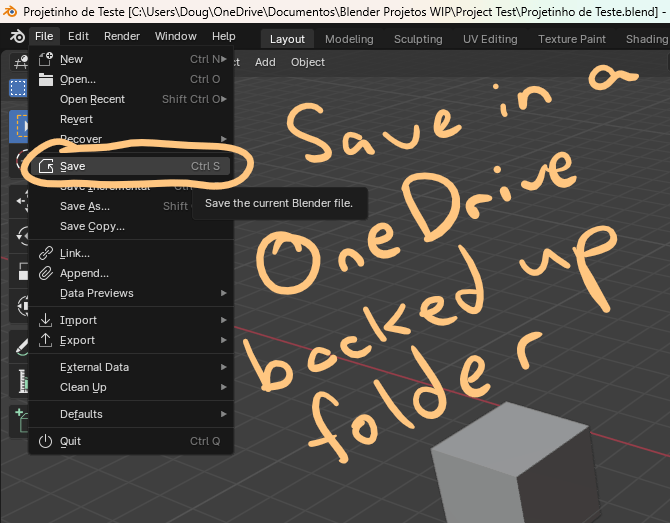Switch to the Texture Paint workspace tab
670x523 pixels.
pos(572,39)
